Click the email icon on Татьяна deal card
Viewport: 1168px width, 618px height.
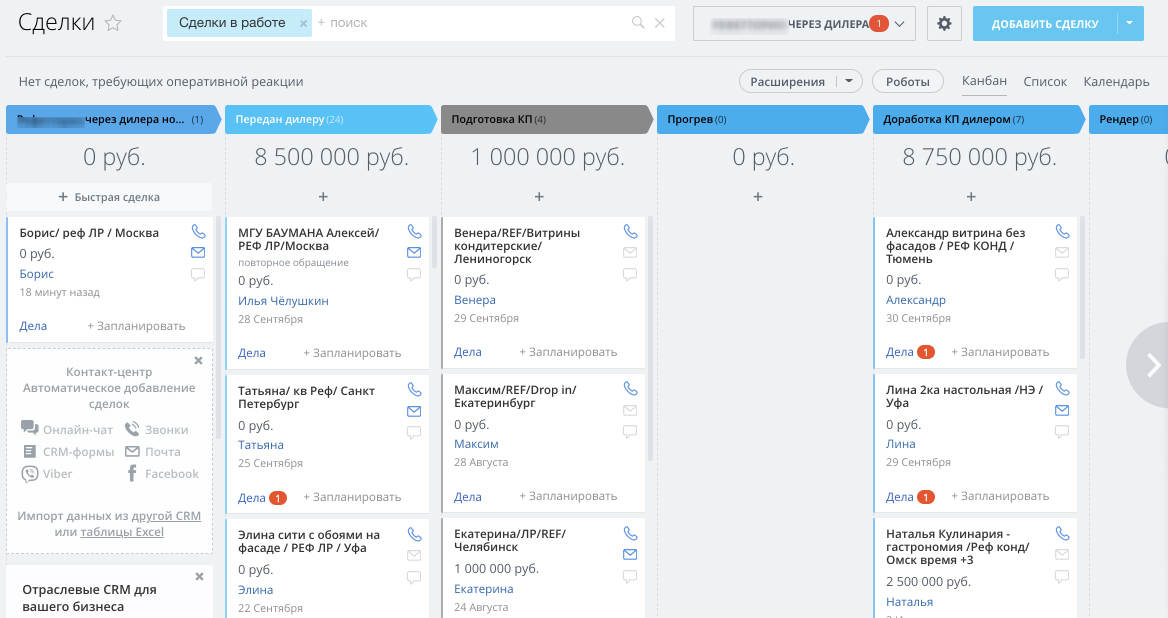[414, 411]
